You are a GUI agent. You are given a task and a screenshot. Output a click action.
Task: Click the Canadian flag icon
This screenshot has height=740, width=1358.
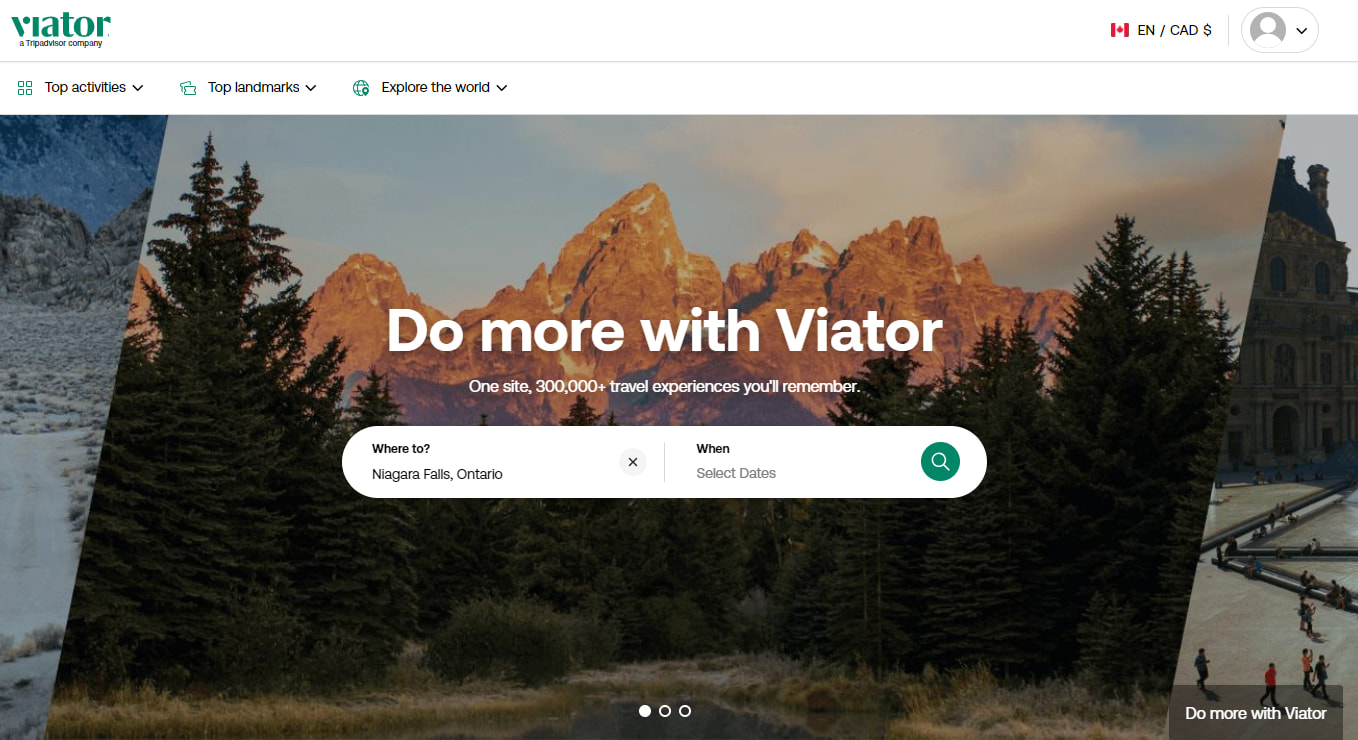coord(1119,30)
